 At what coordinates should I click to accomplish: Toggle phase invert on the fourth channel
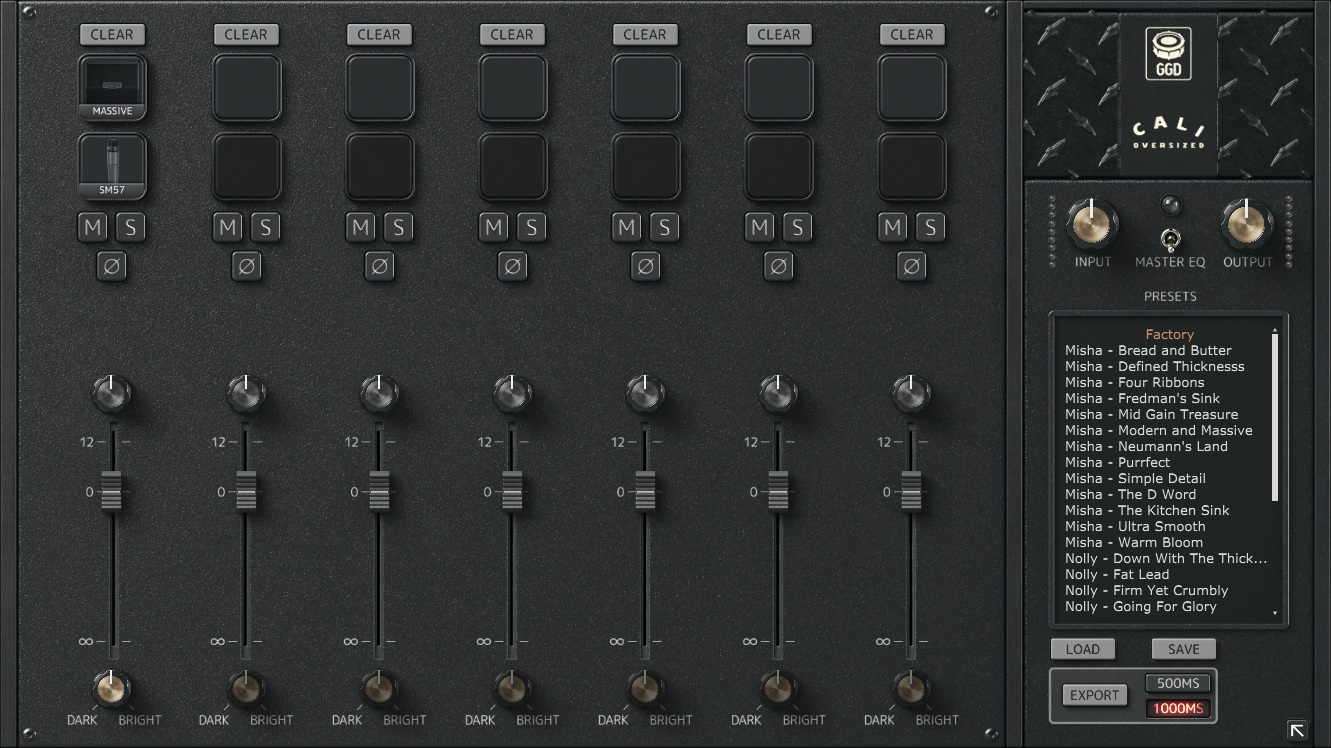(x=512, y=266)
